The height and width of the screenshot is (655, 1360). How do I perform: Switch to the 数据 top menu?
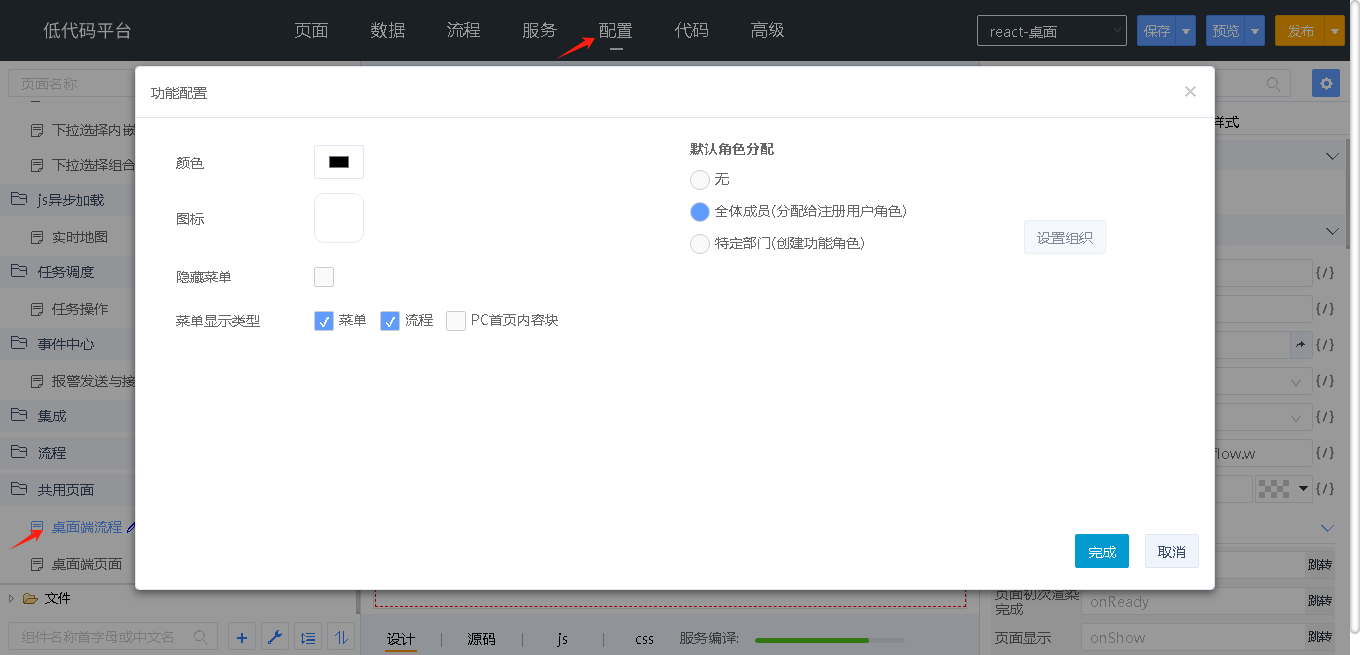pyautogui.click(x=388, y=31)
